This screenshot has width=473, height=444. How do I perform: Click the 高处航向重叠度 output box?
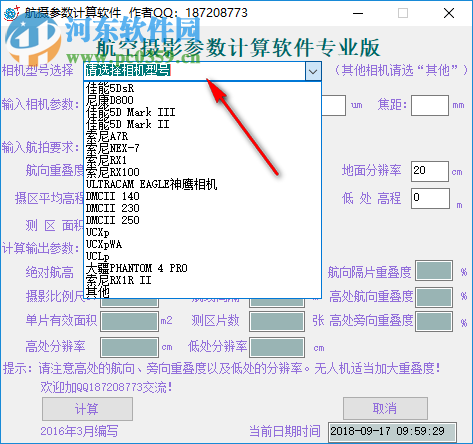point(434,297)
